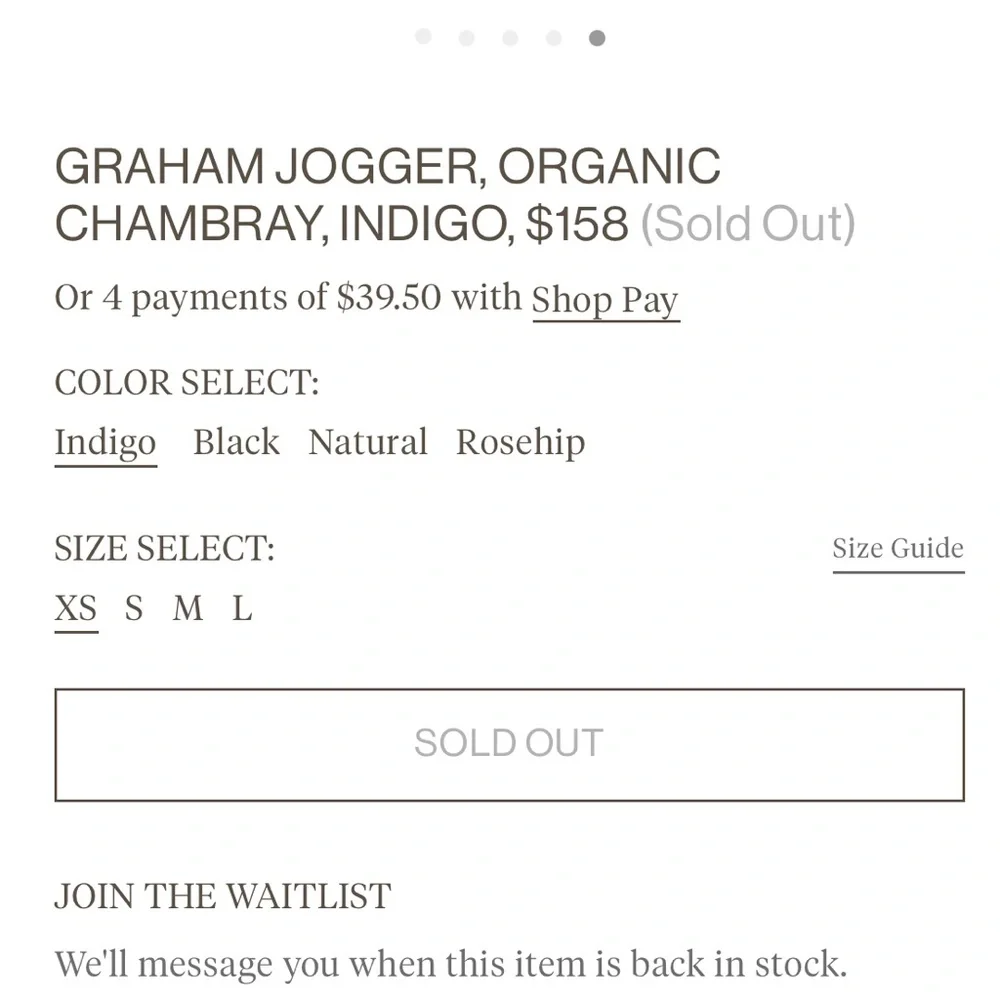The height and width of the screenshot is (1000, 1000).
Task: Select the Rosehip color option
Action: pos(520,442)
